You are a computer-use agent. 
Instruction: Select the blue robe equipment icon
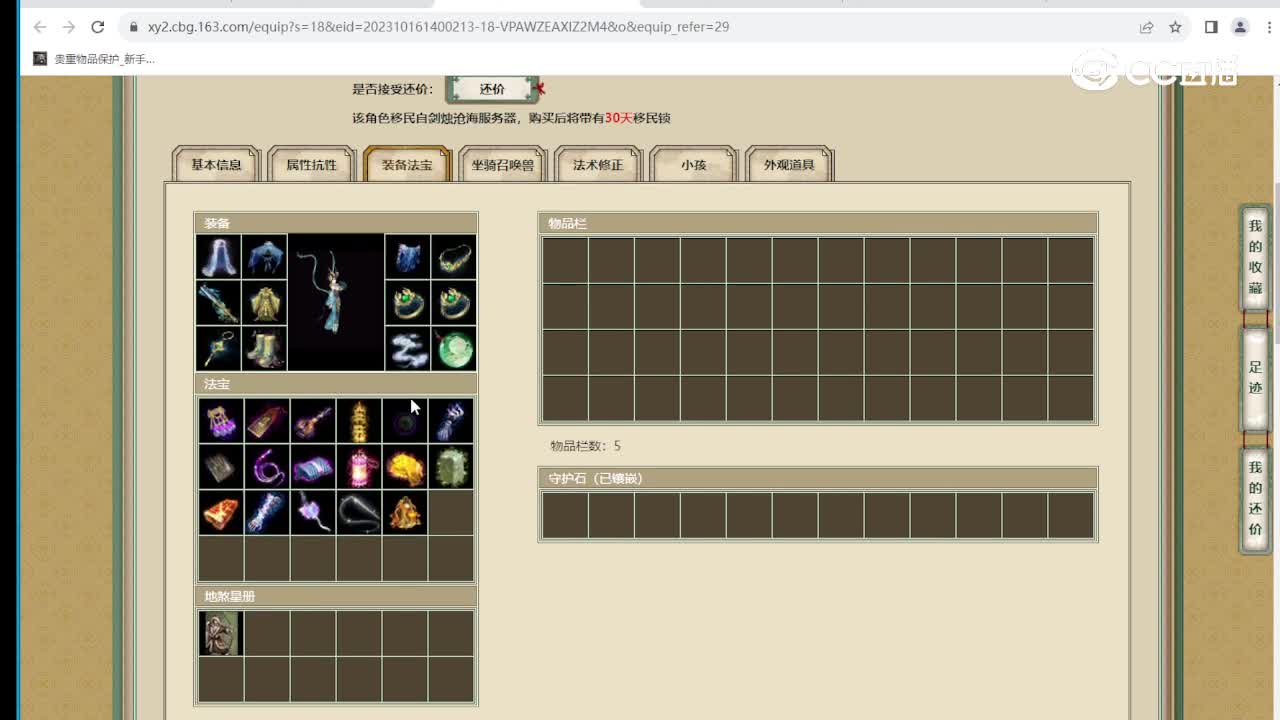point(265,257)
